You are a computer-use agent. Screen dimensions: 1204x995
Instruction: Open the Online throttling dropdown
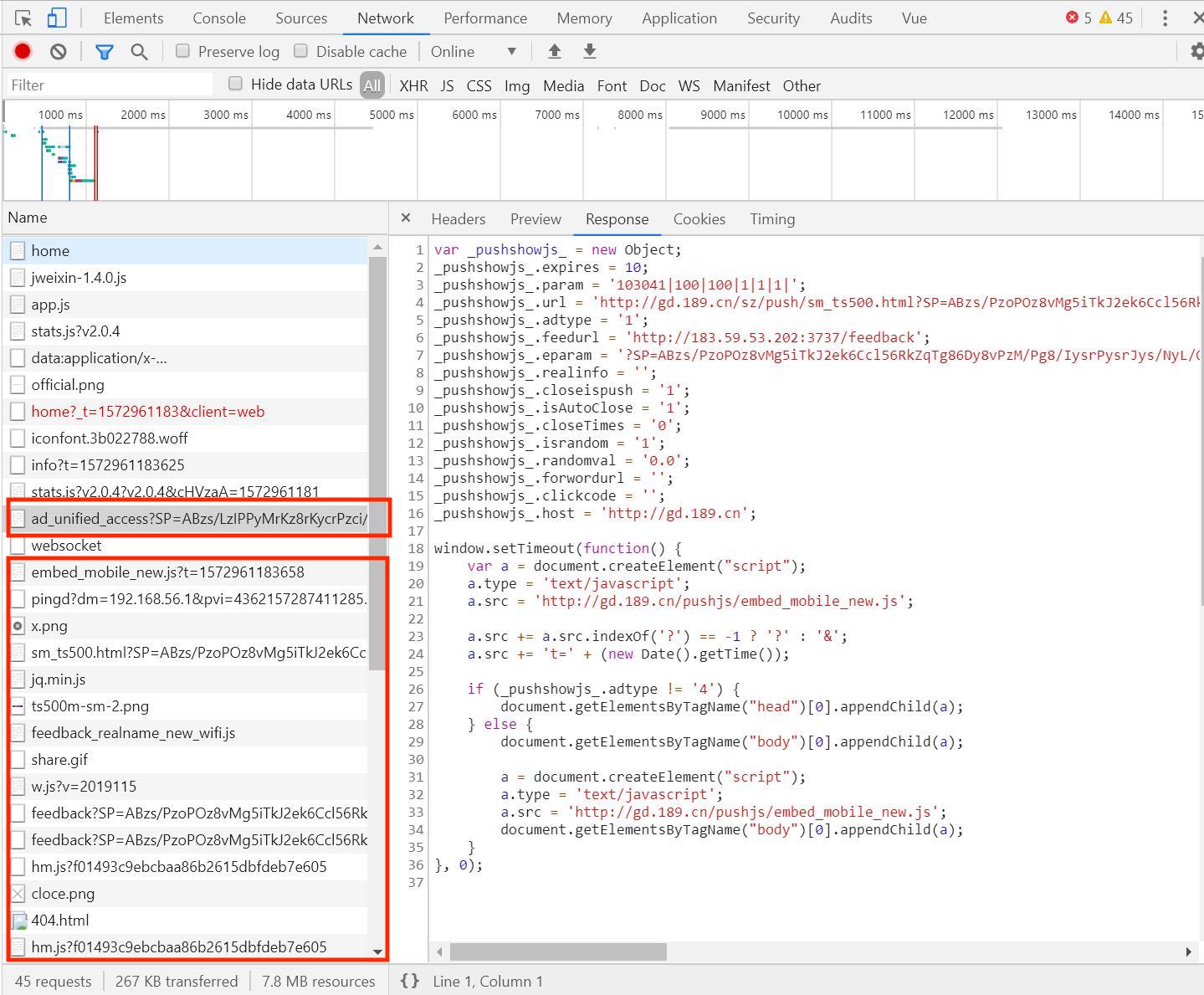tap(473, 52)
